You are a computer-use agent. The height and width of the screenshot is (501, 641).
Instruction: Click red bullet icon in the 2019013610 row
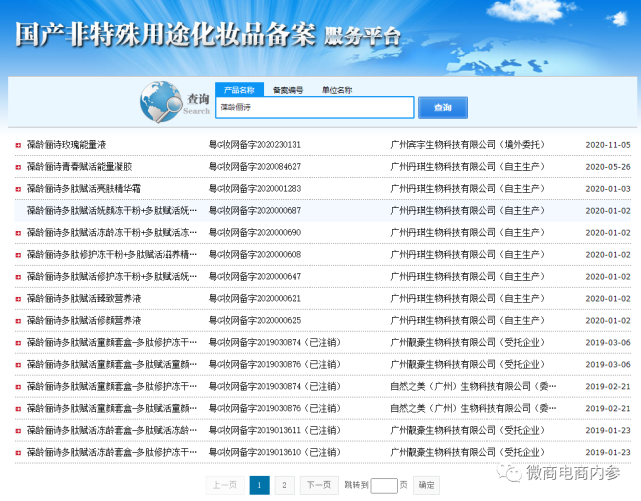click(x=18, y=453)
